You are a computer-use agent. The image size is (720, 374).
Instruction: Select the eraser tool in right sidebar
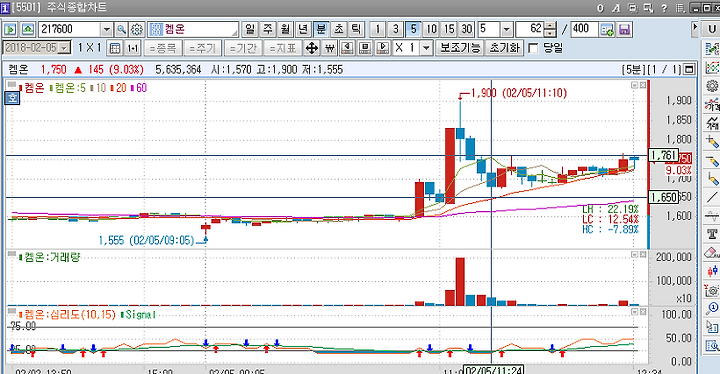tap(712, 252)
